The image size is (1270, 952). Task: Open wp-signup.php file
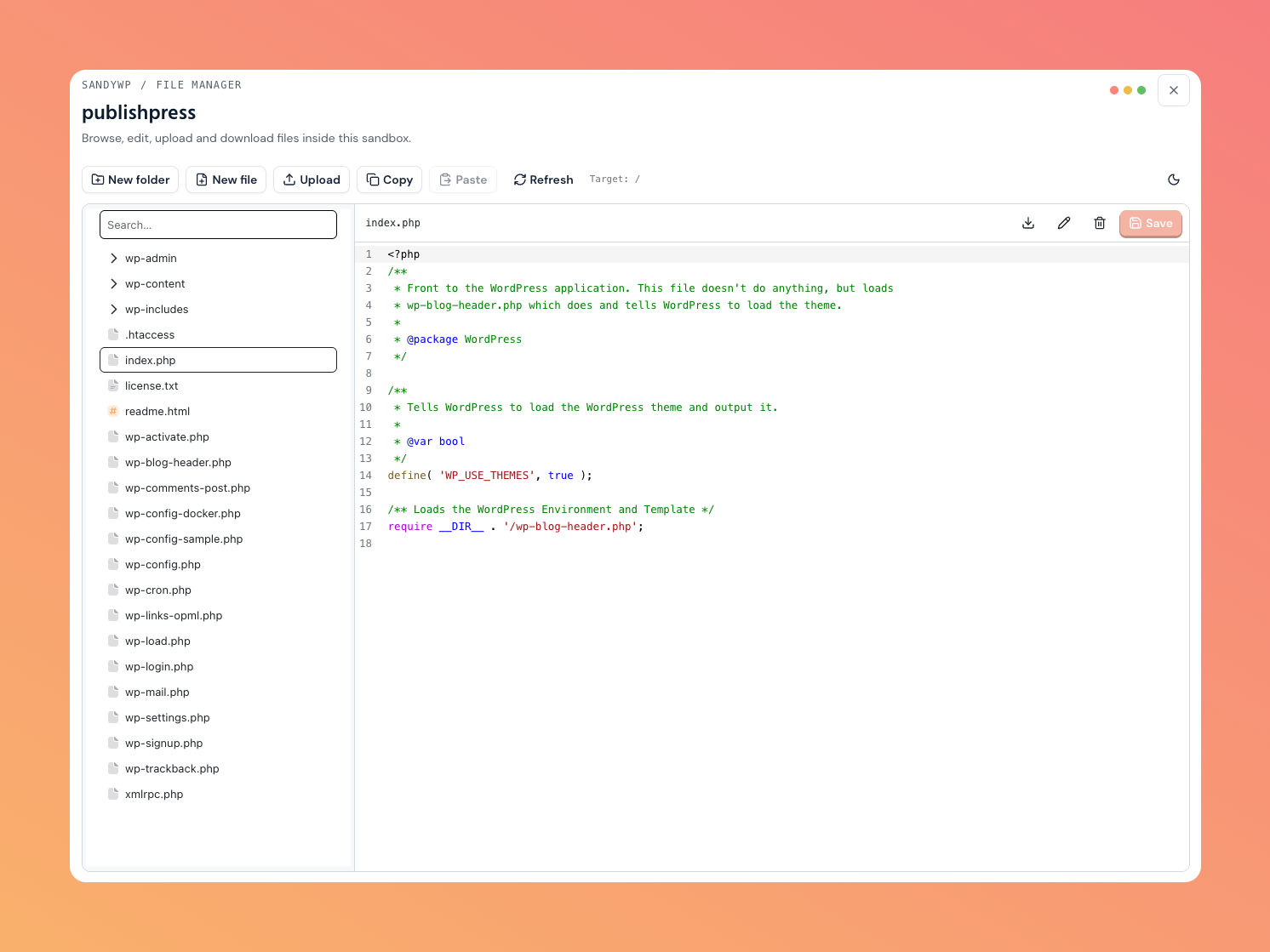218,744
